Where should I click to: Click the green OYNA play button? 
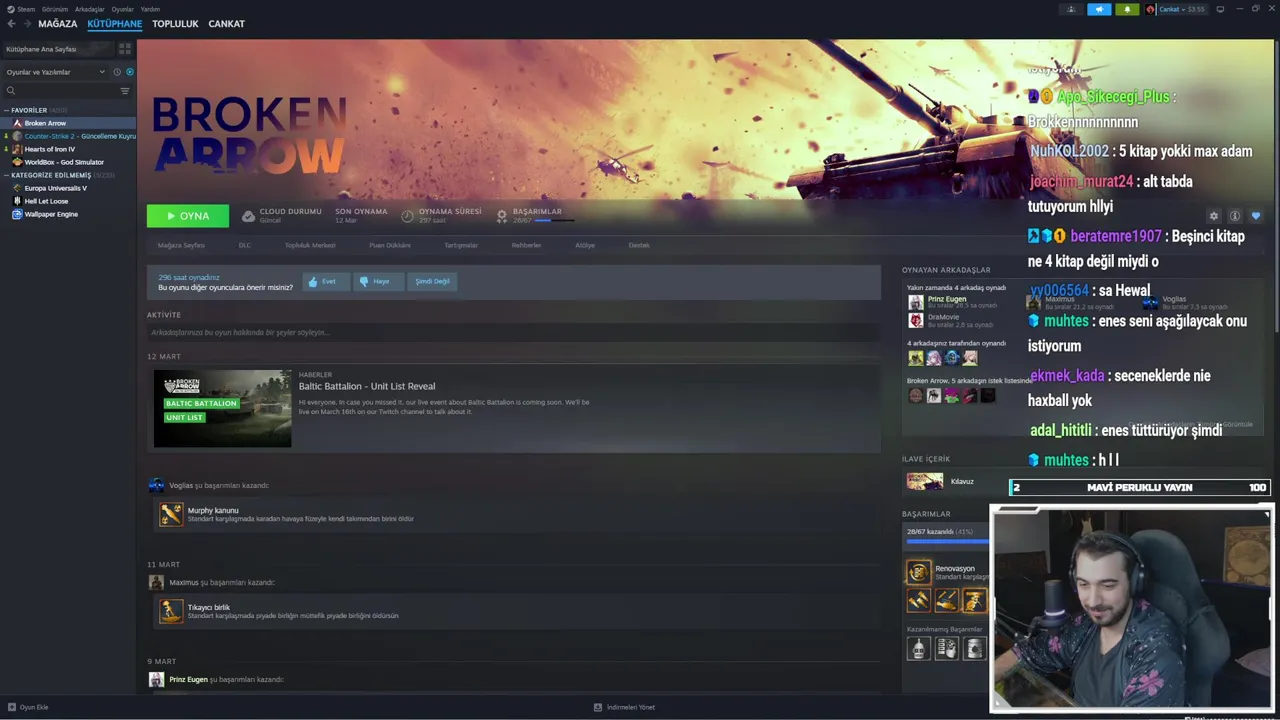pyautogui.click(x=188, y=216)
